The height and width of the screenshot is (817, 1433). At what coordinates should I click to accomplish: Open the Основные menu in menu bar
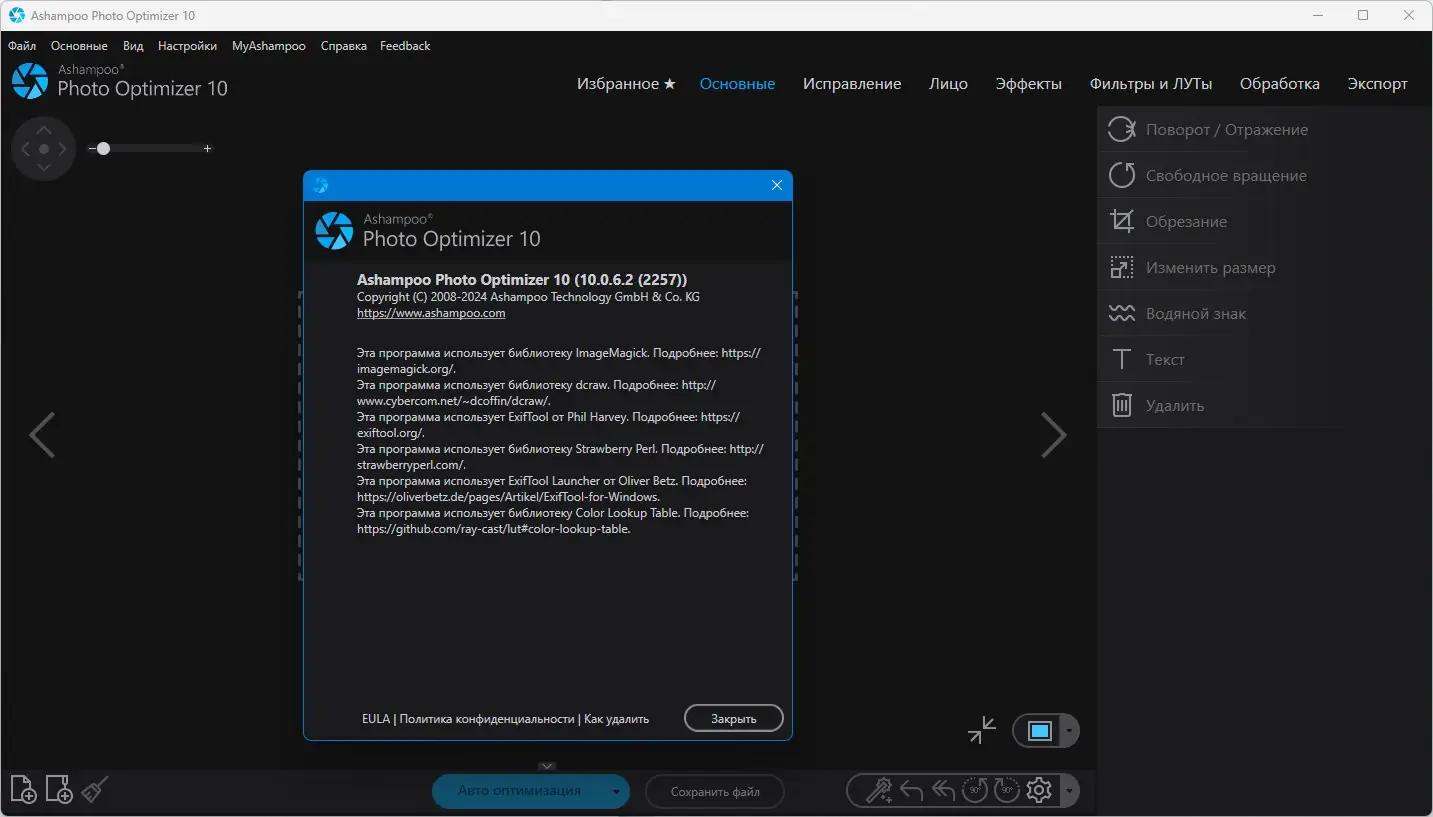[79, 46]
